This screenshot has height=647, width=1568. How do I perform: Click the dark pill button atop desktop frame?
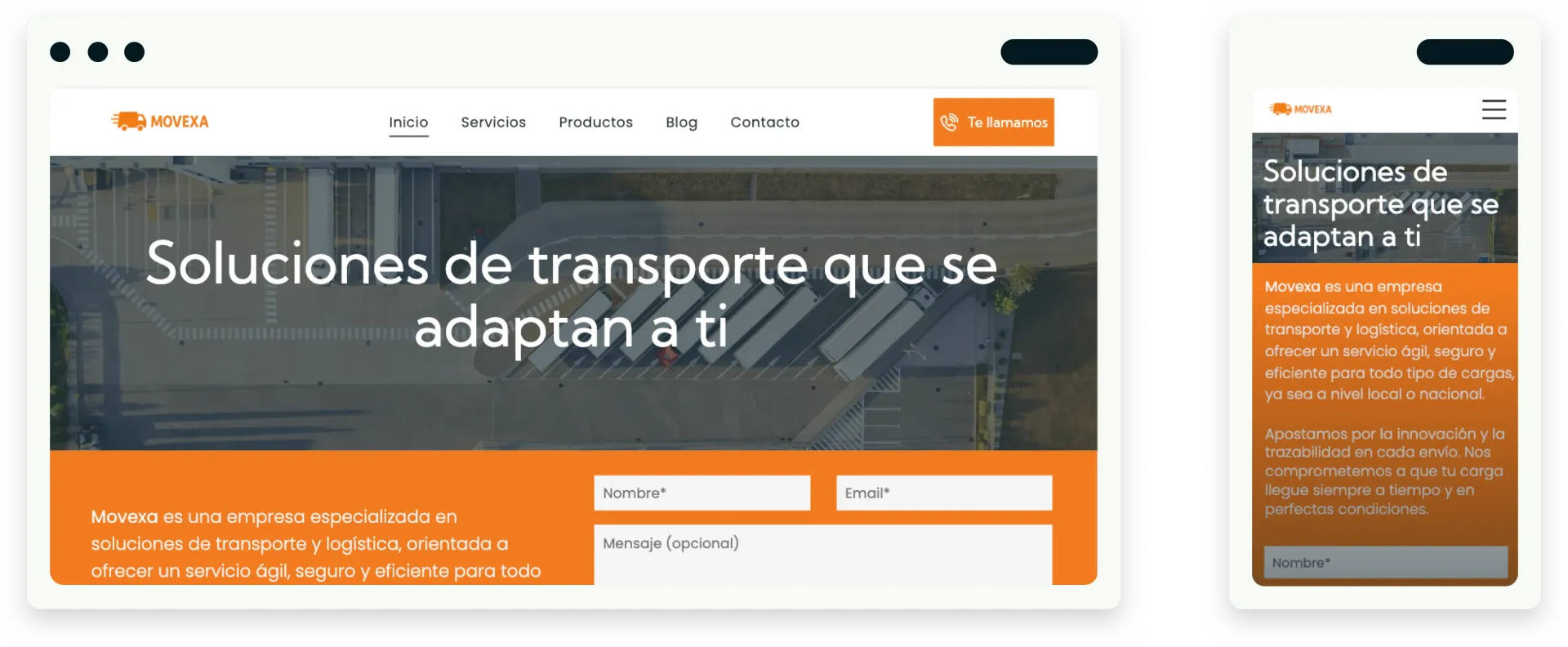(1049, 51)
